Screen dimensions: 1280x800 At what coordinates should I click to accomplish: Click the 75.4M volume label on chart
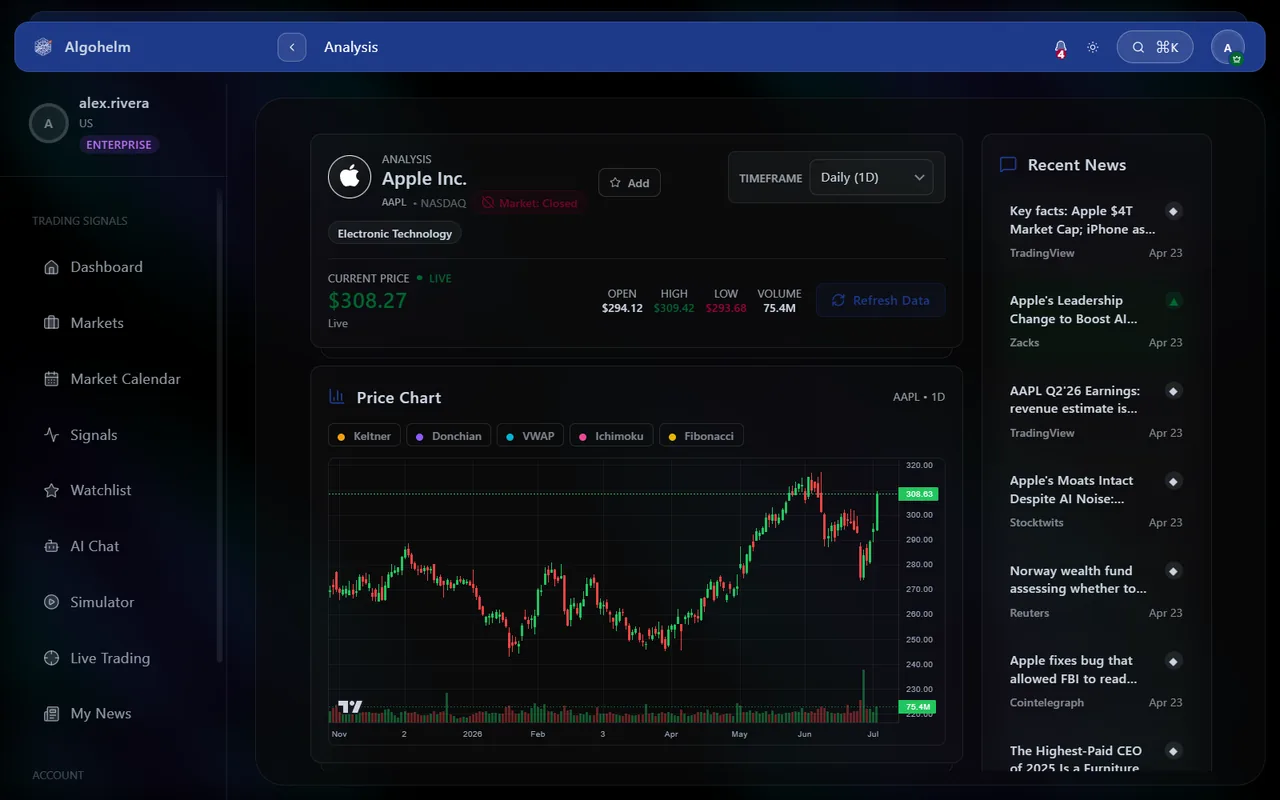pos(918,707)
